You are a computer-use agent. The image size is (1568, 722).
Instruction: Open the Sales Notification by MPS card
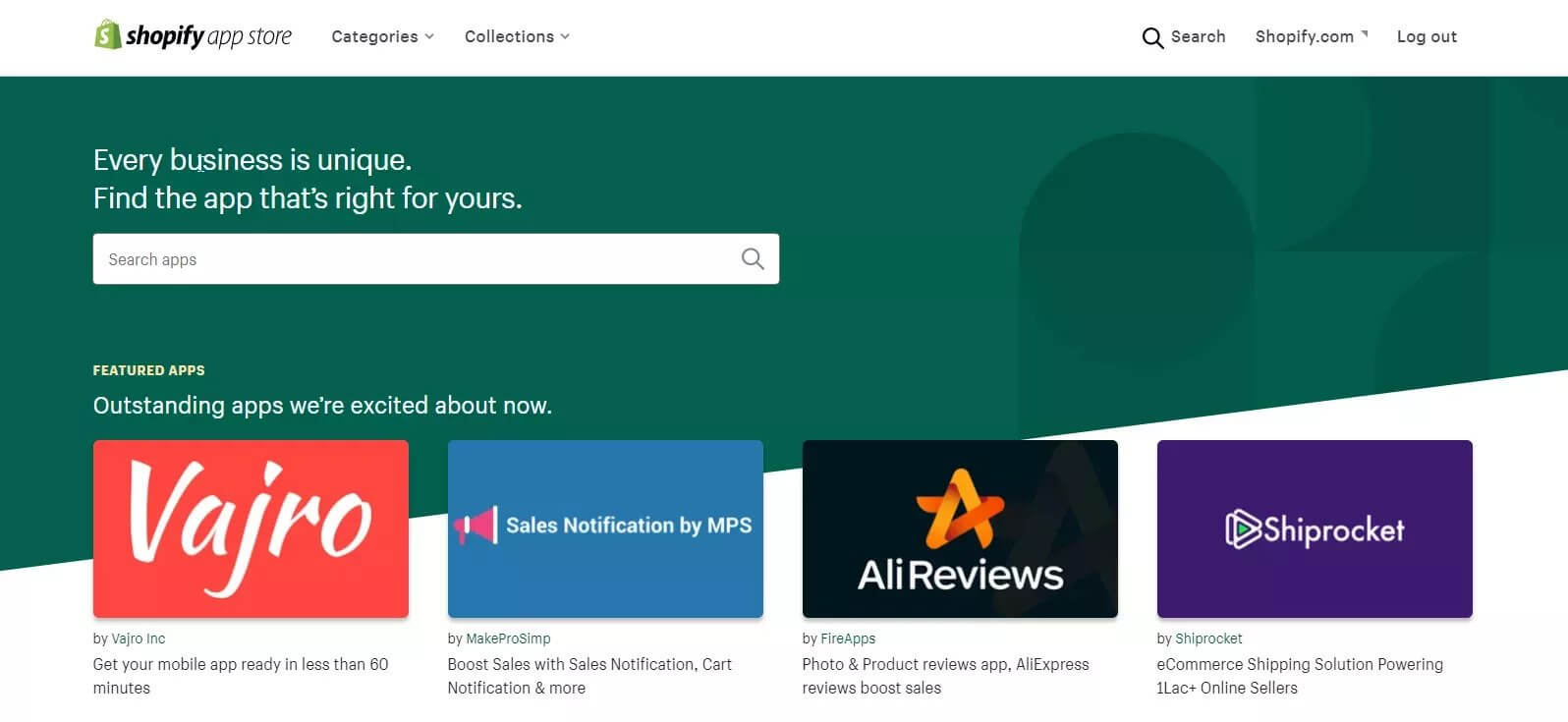point(605,528)
